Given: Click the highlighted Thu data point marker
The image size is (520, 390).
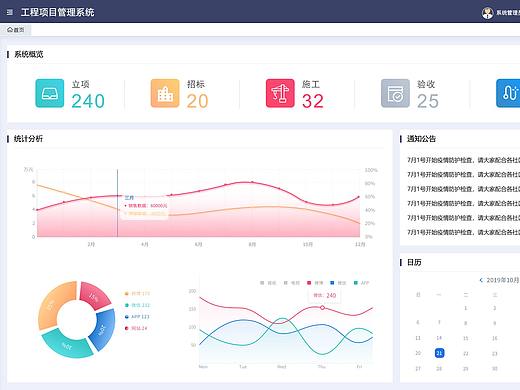Looking at the screenshot, I should pyautogui.click(x=322, y=308).
